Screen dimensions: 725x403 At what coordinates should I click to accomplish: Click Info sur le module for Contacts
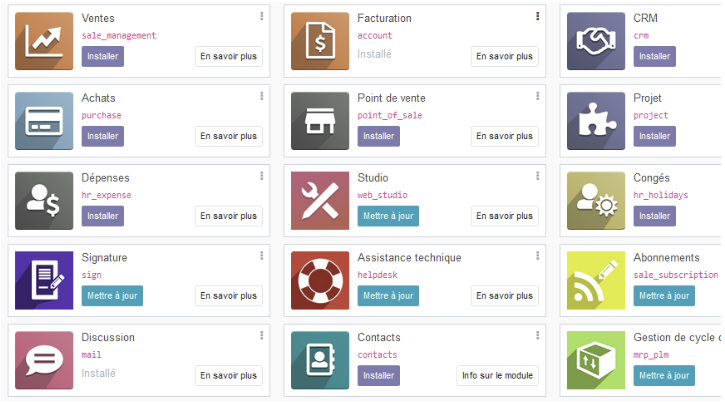pos(498,376)
